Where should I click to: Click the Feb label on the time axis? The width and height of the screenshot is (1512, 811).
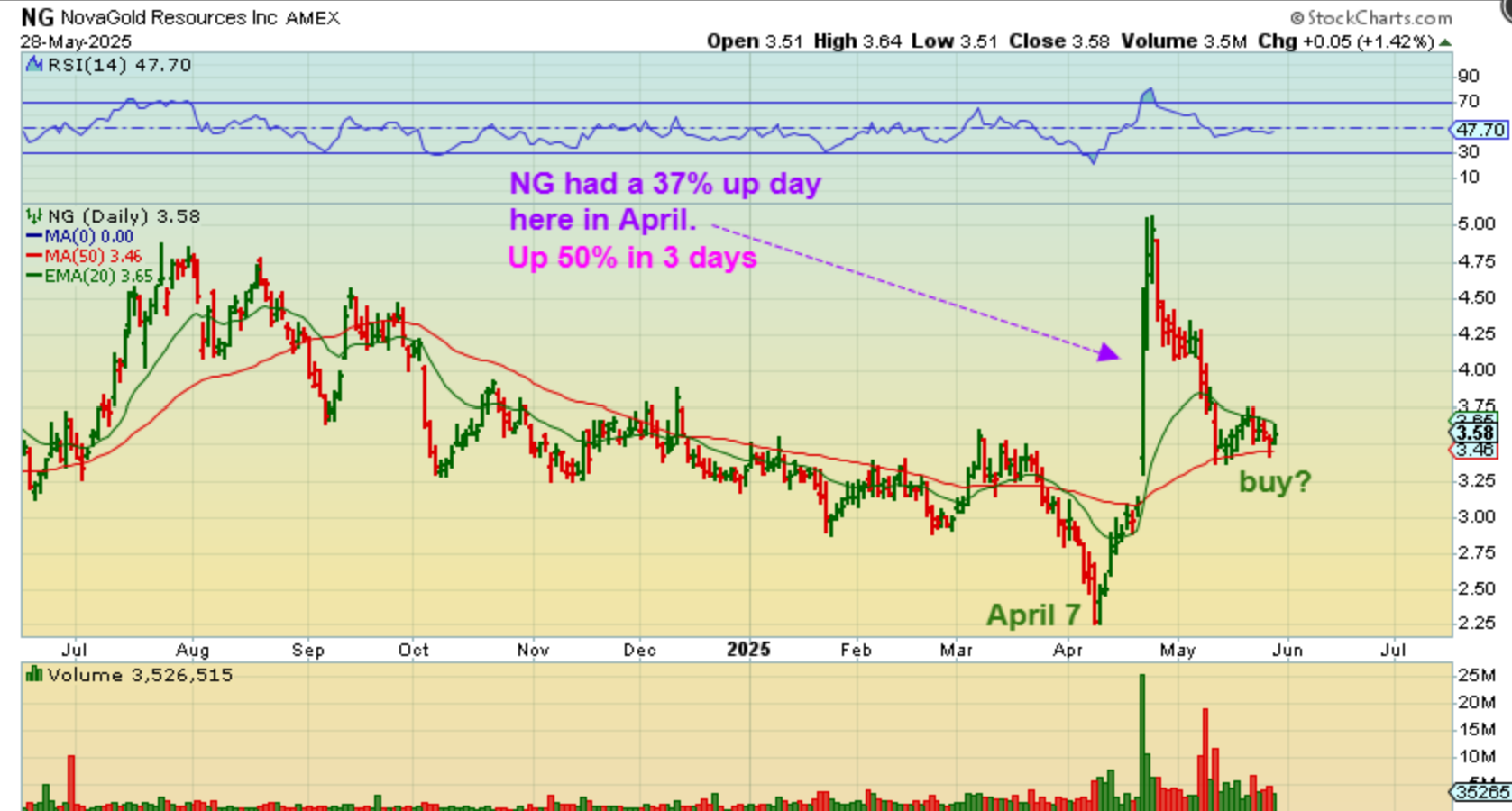tap(856, 650)
